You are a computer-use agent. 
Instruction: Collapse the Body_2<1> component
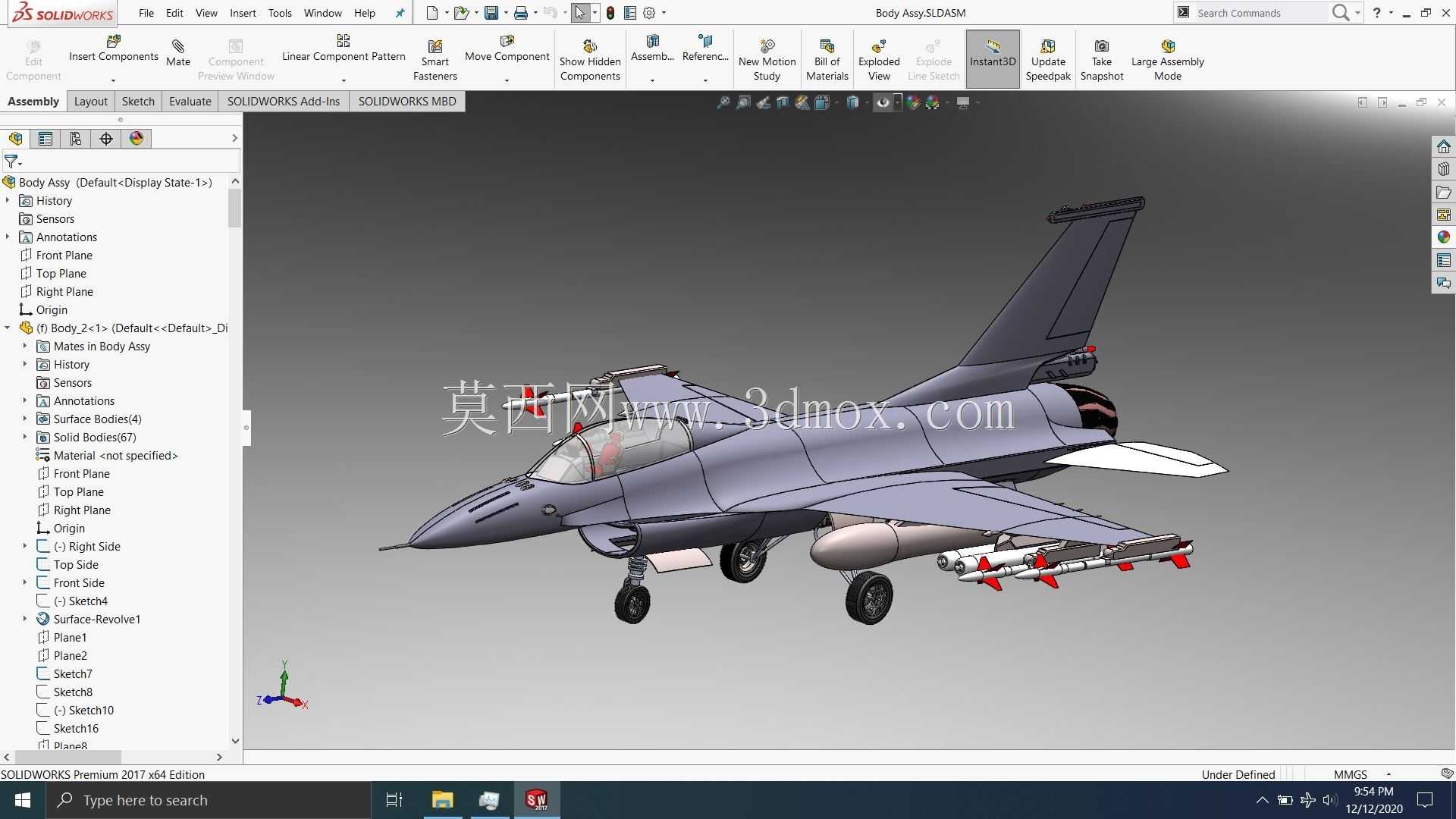[8, 328]
